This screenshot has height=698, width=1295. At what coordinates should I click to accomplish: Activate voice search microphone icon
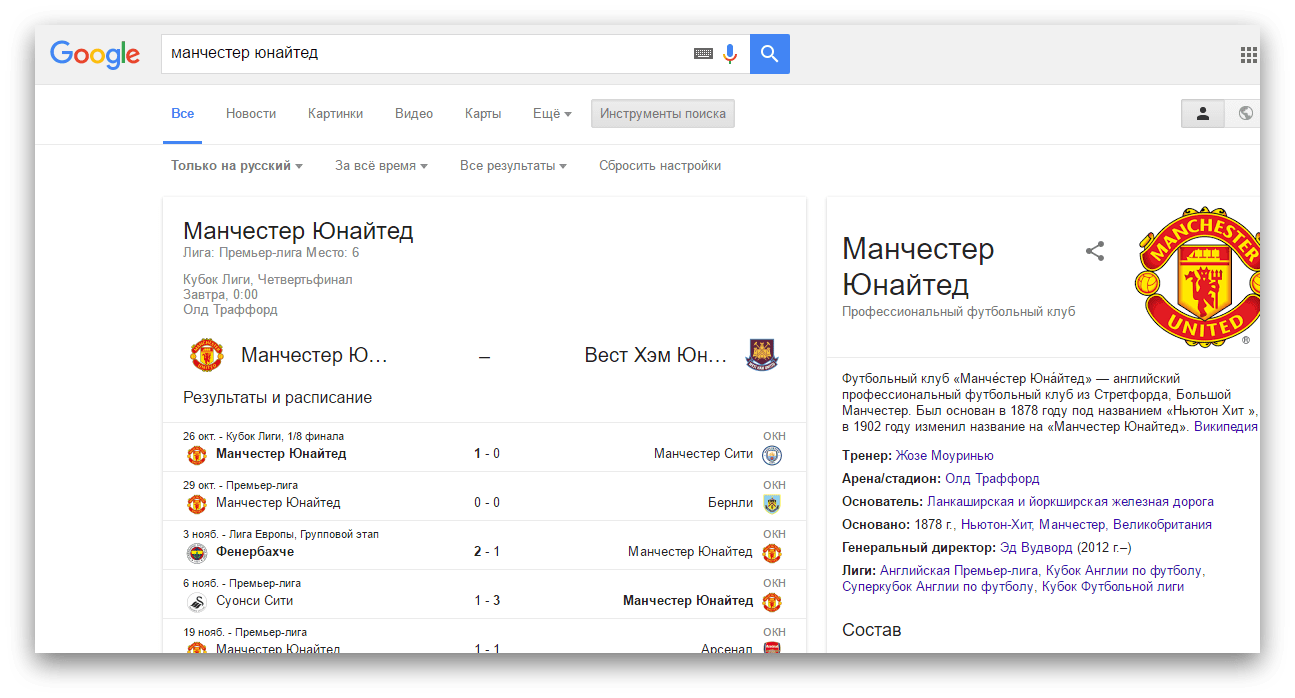tap(730, 54)
